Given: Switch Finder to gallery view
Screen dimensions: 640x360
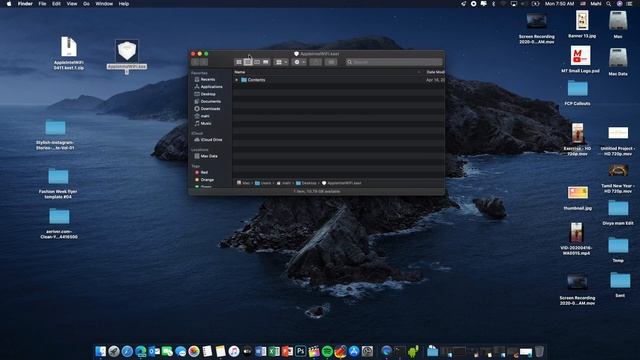Looking at the screenshot, I should coord(266,62).
